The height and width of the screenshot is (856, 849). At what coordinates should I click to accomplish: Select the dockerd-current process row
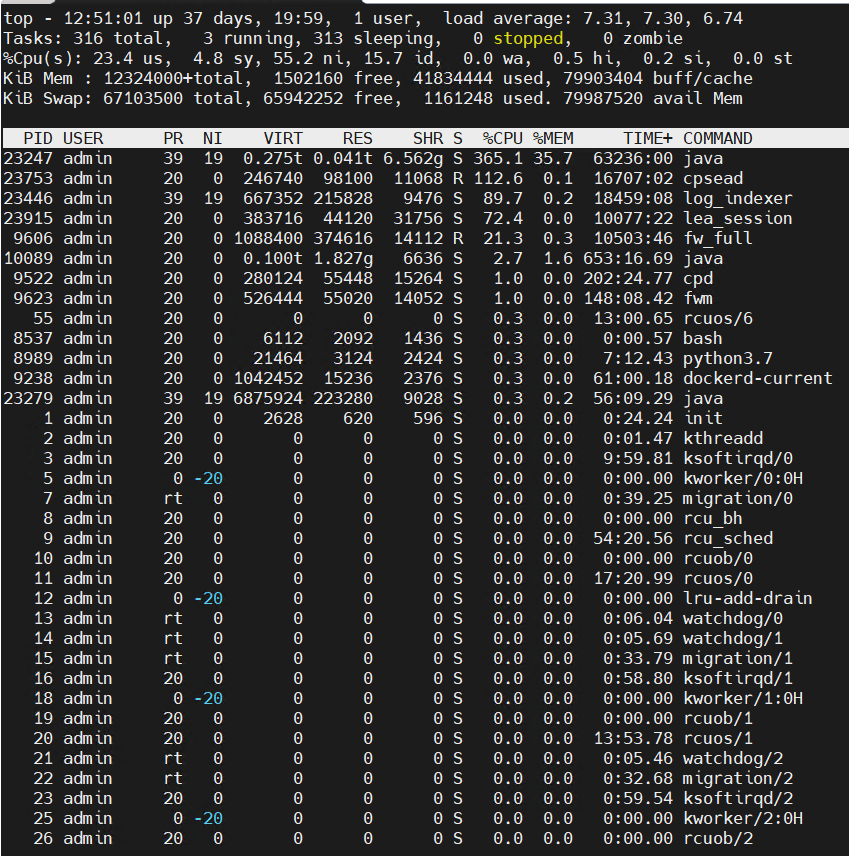(x=400, y=378)
